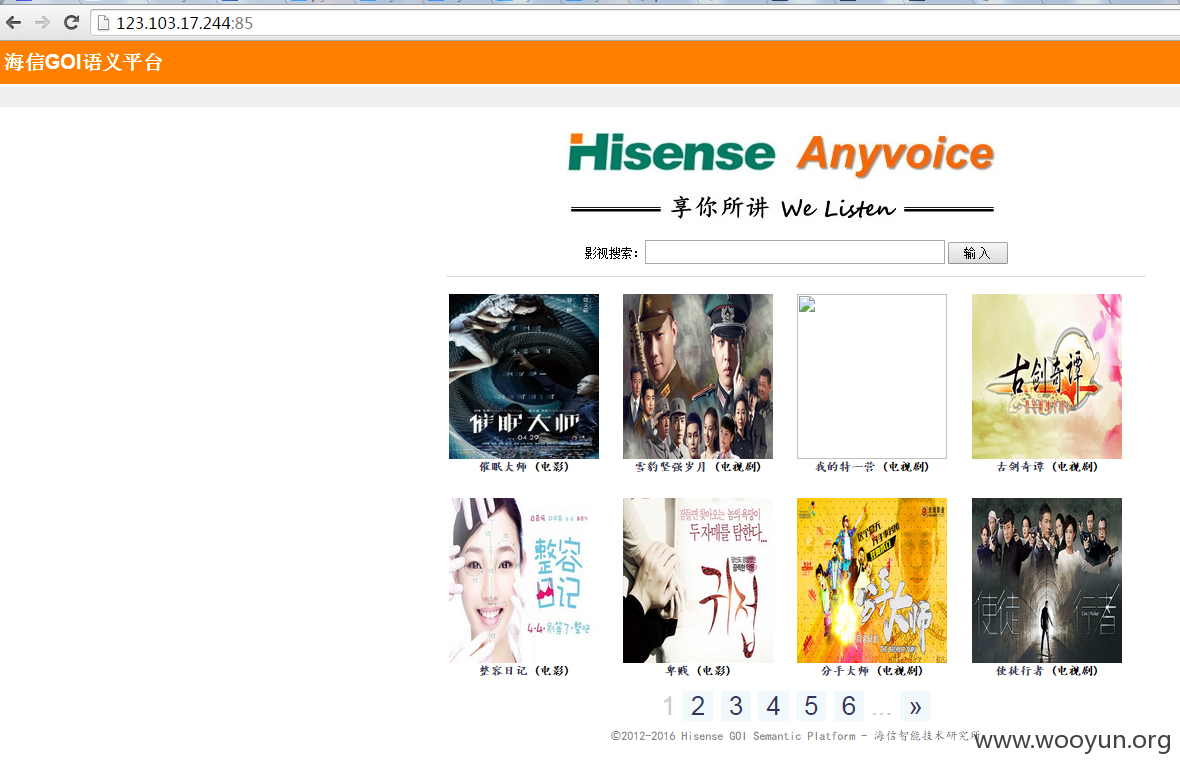Open 雪豹坚强岁月 TV series poster
Image resolution: width=1180 pixels, height=769 pixels.
(698, 376)
